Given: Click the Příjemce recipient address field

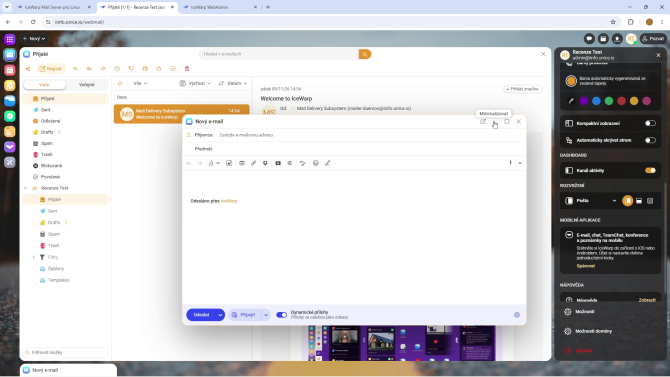Looking at the screenshot, I should [371, 135].
